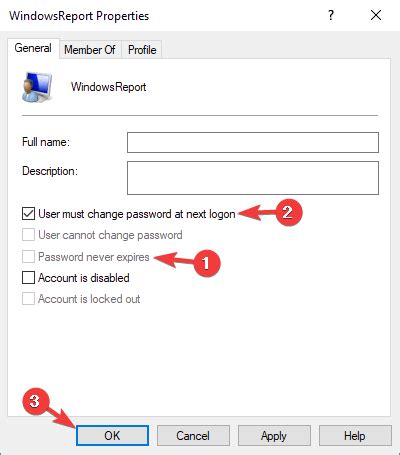Click inside the Description text box
The image size is (400, 455).
coord(253,178)
